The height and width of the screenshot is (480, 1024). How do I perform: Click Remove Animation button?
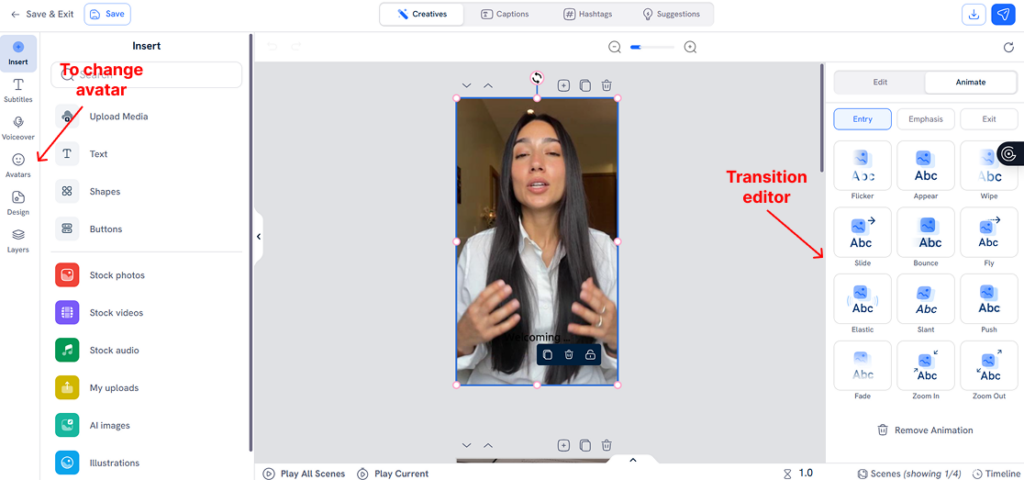[925, 430]
